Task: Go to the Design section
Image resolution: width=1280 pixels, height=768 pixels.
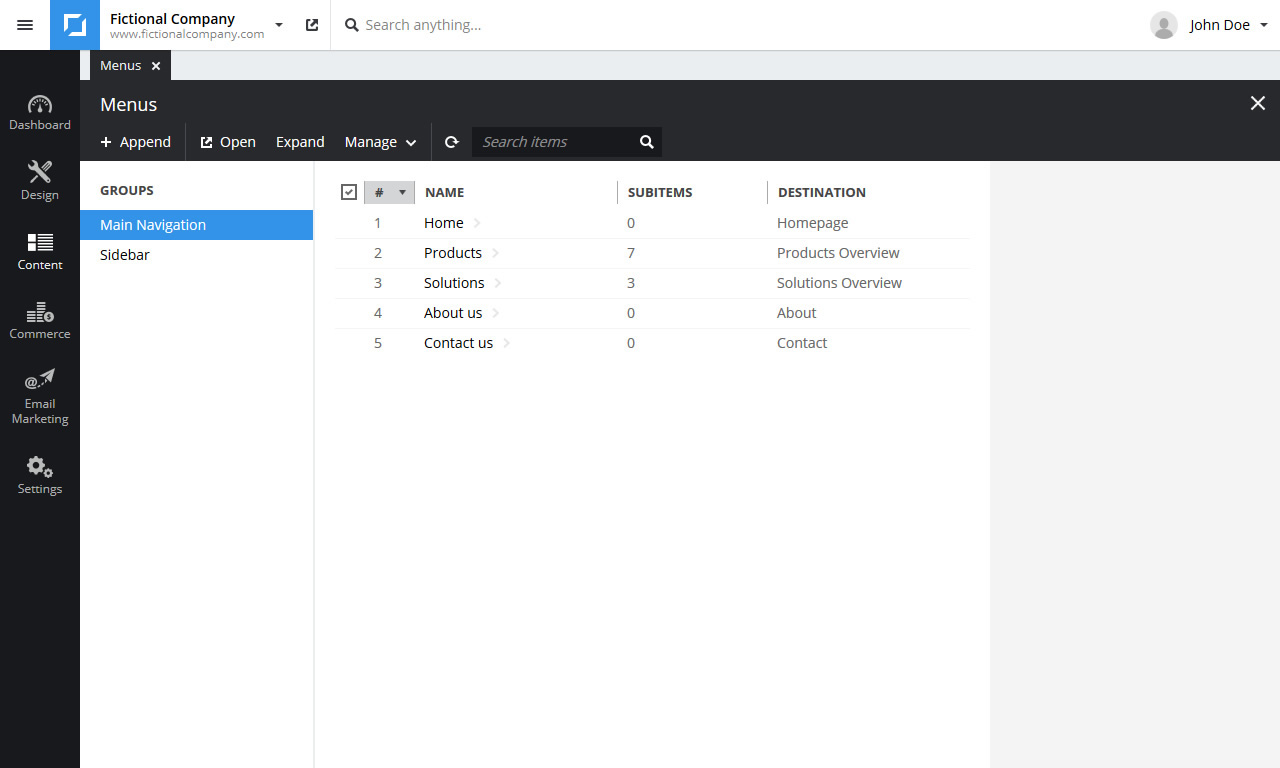Action: pos(40,181)
